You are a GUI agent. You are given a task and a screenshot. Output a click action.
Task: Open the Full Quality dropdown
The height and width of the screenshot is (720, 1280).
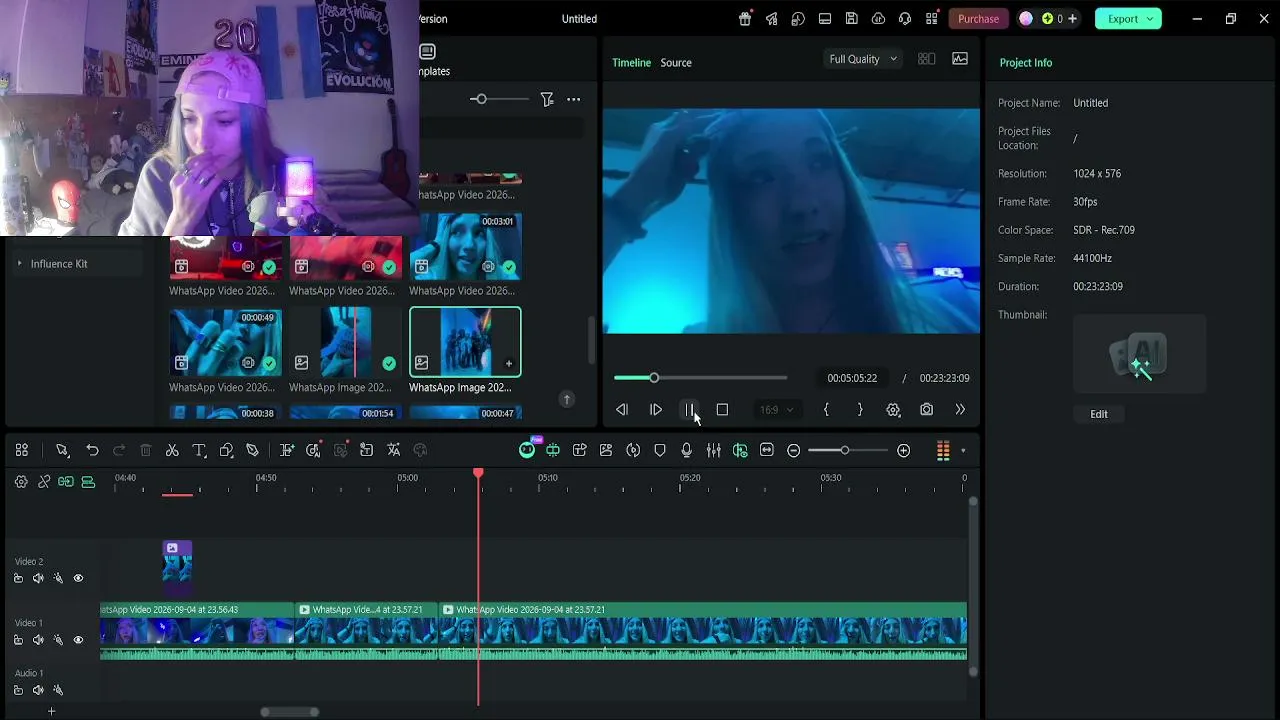click(863, 59)
